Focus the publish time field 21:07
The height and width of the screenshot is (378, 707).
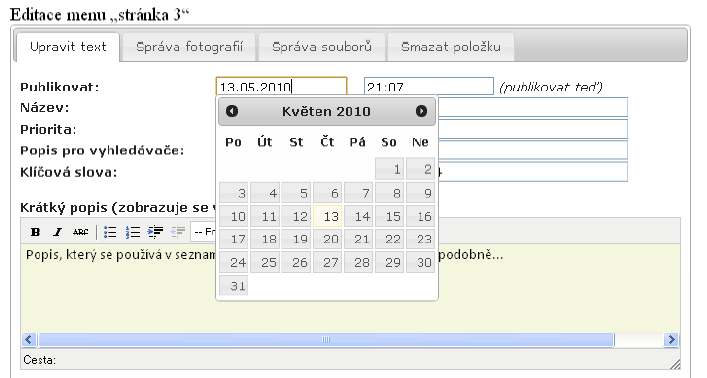click(429, 86)
